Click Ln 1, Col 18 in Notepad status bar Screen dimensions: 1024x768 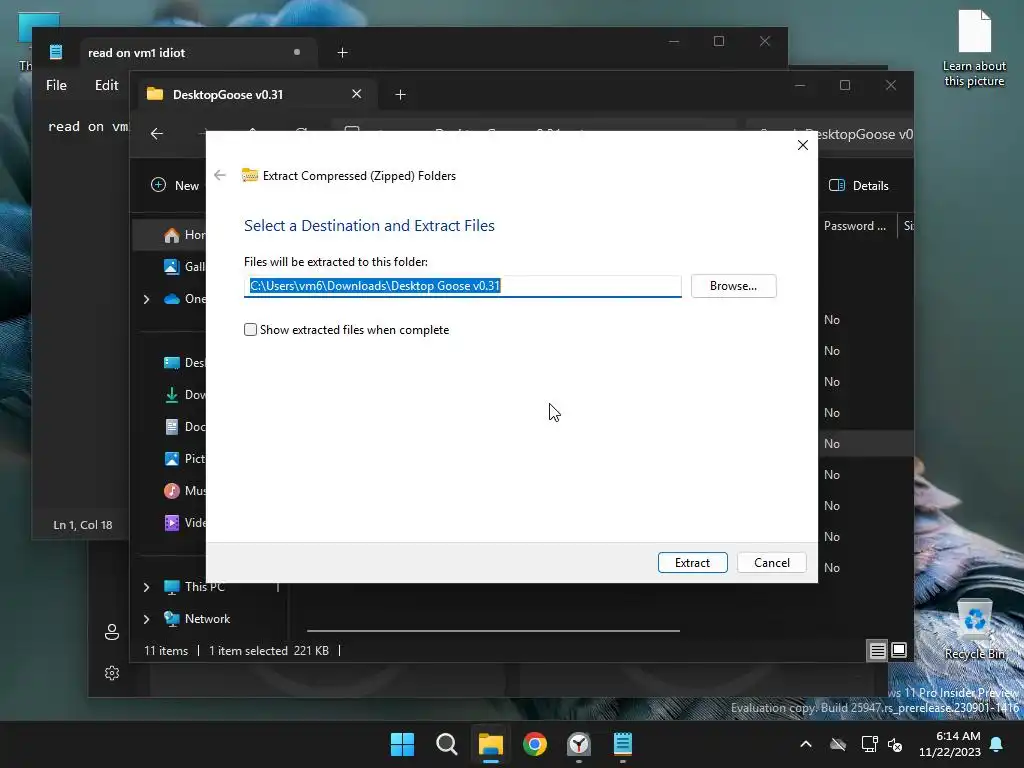pos(83,525)
